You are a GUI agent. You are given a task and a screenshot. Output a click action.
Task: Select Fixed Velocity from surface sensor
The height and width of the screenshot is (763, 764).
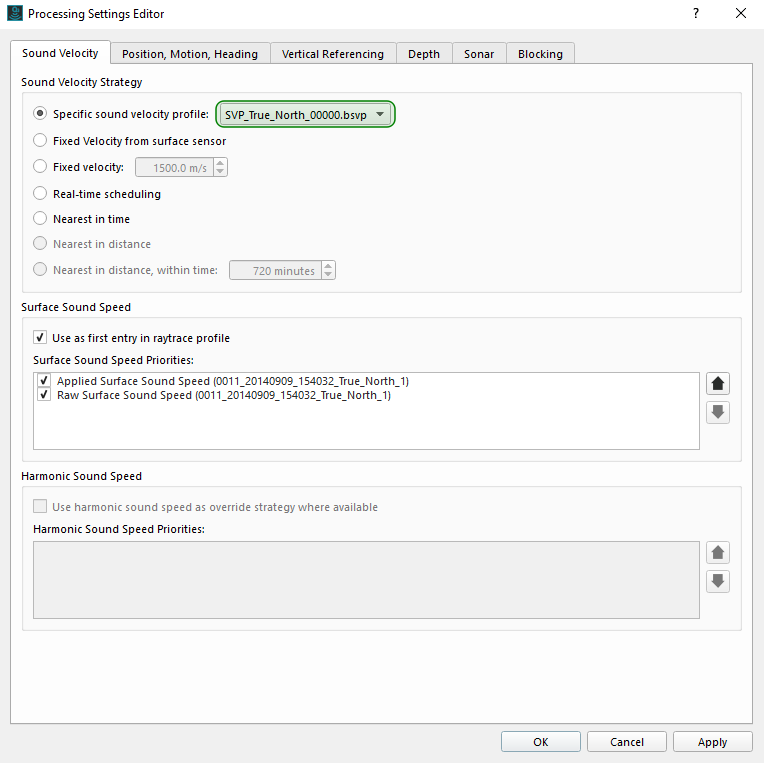tap(41, 141)
